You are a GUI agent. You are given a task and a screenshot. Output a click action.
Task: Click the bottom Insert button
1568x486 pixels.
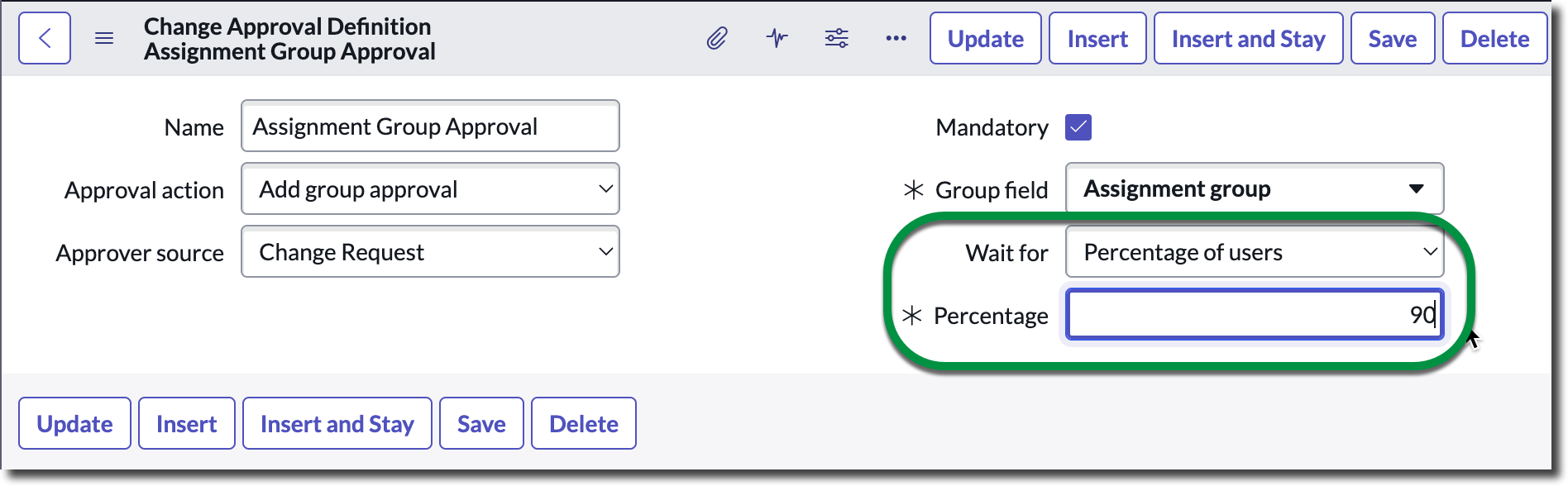click(x=186, y=423)
